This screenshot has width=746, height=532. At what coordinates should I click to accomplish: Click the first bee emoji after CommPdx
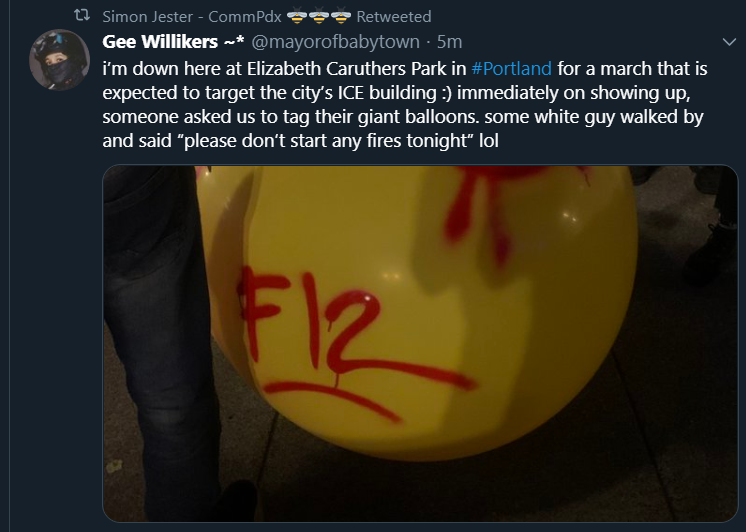click(x=297, y=16)
